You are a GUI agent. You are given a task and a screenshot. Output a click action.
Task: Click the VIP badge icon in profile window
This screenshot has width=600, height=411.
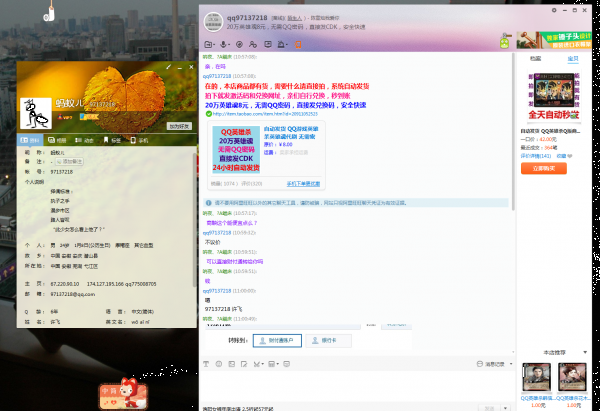pos(65,117)
